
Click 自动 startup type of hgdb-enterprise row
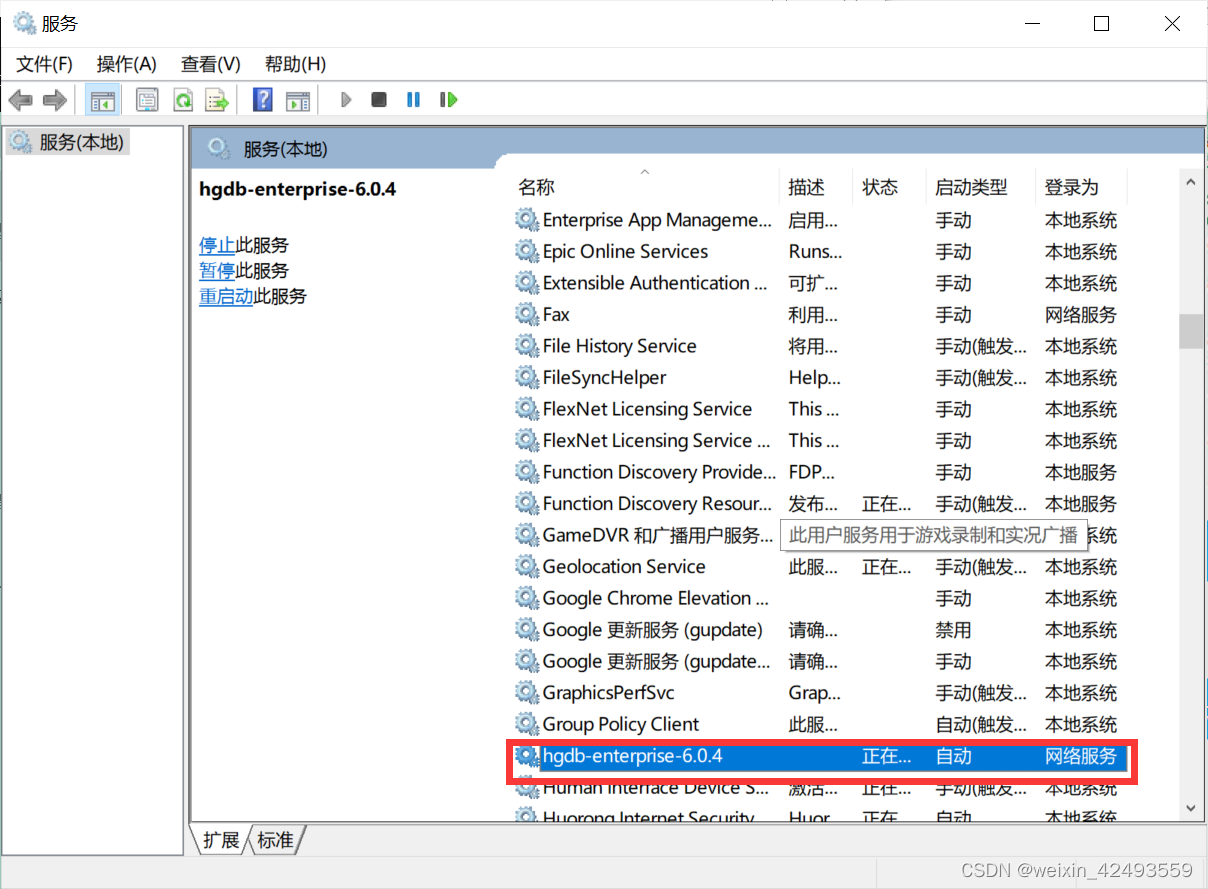click(x=953, y=757)
